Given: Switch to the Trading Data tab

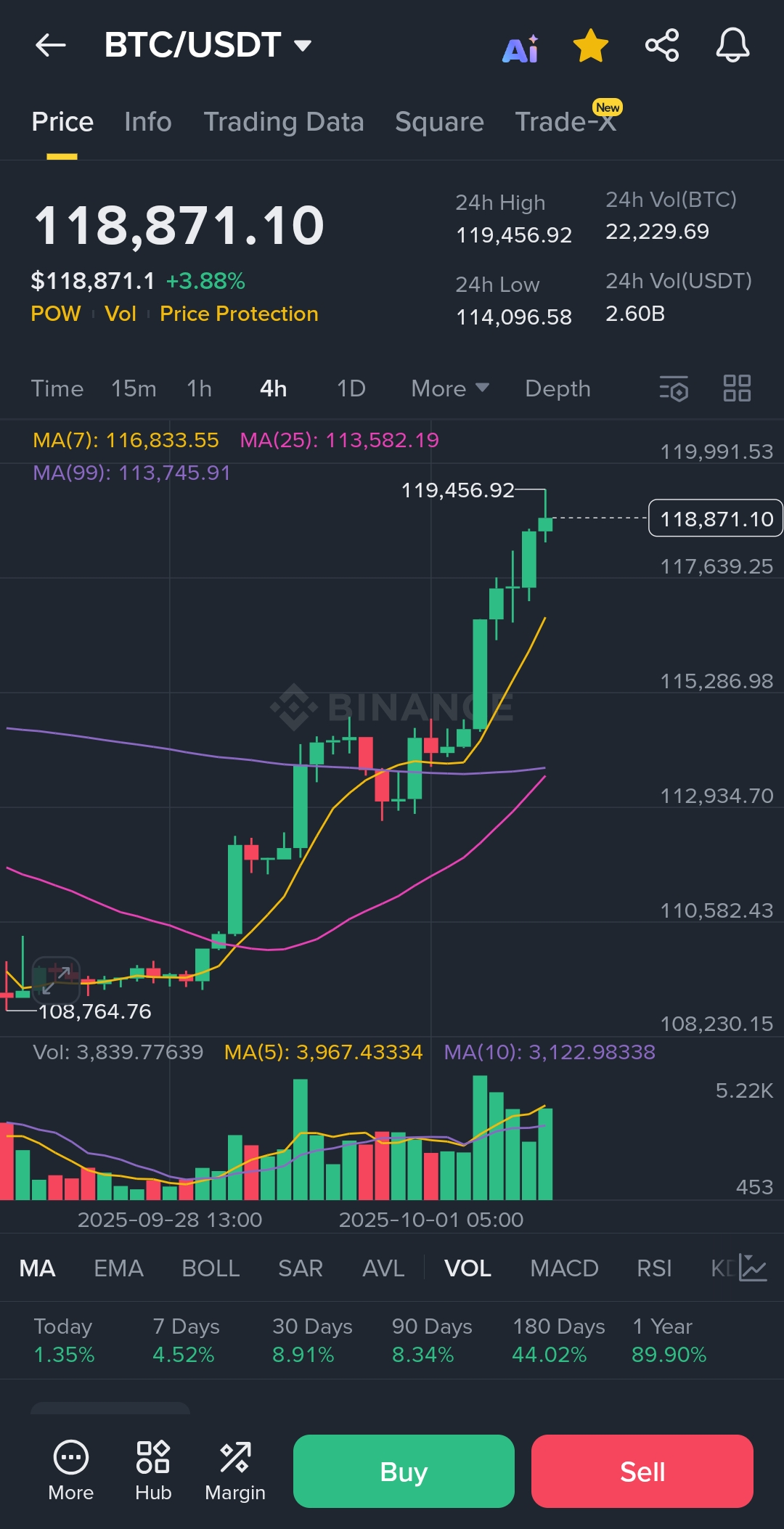Looking at the screenshot, I should click(x=283, y=122).
